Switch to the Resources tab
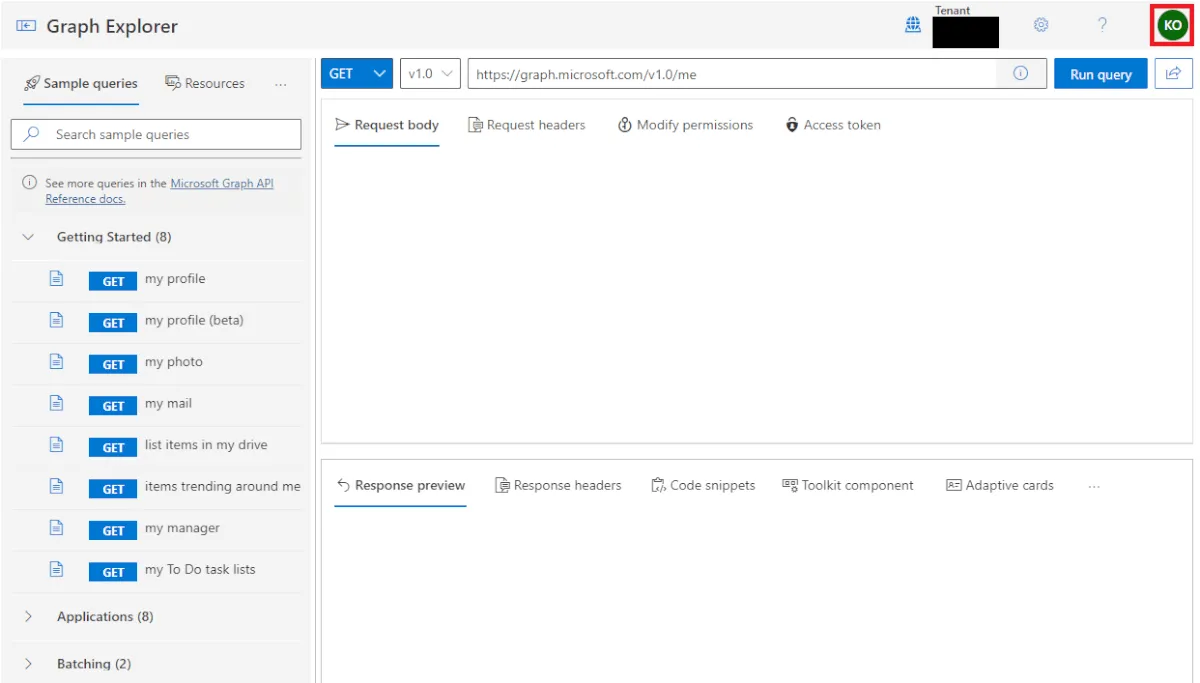This screenshot has width=1200, height=683. click(x=205, y=84)
